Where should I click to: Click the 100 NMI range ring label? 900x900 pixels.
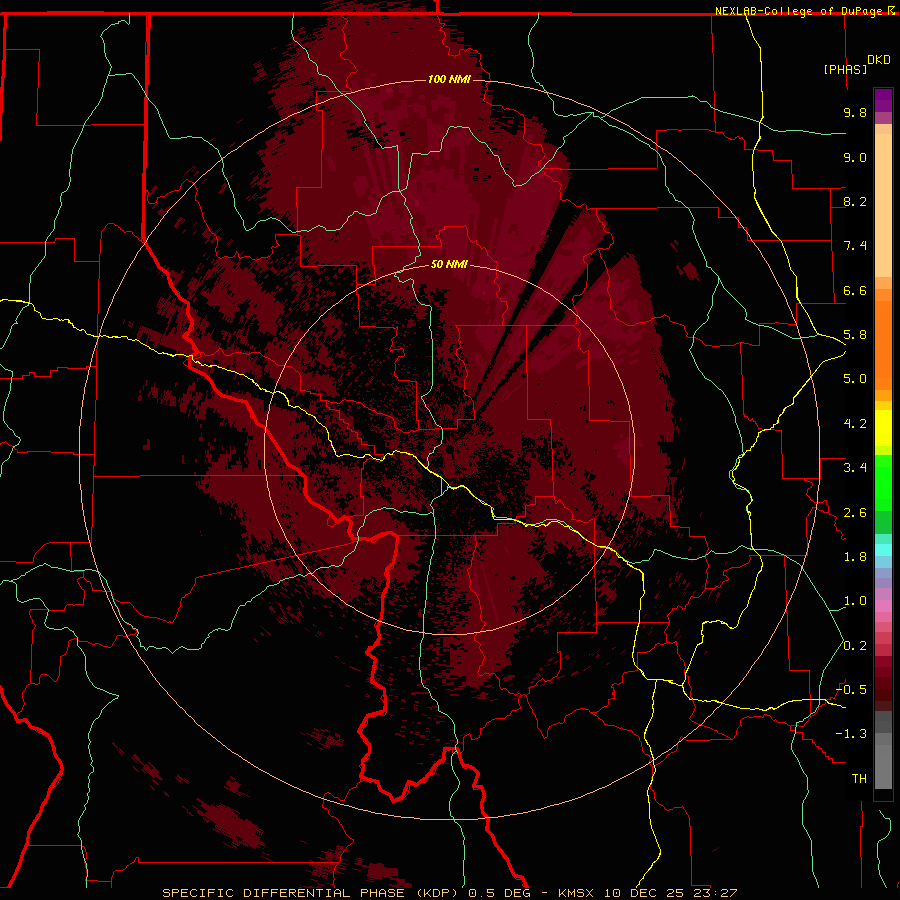point(449,79)
